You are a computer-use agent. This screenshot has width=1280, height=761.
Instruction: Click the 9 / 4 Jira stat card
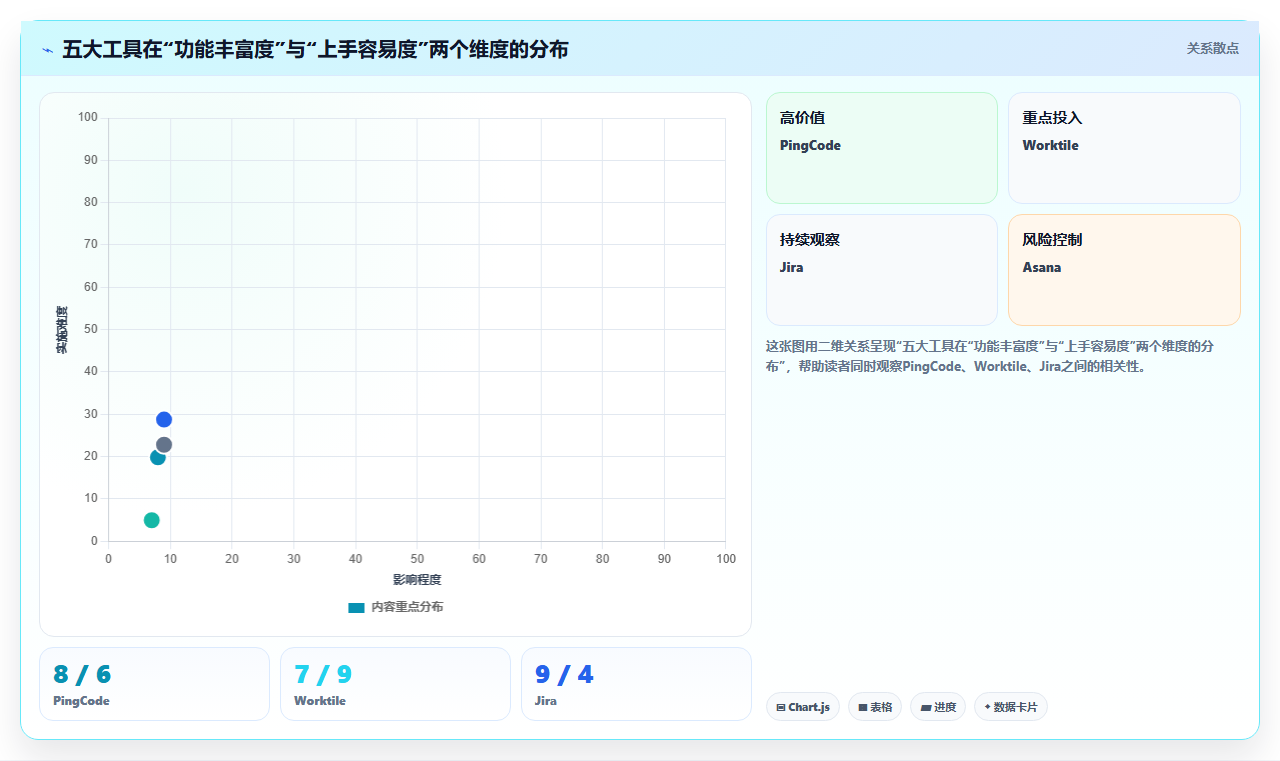[x=636, y=684]
